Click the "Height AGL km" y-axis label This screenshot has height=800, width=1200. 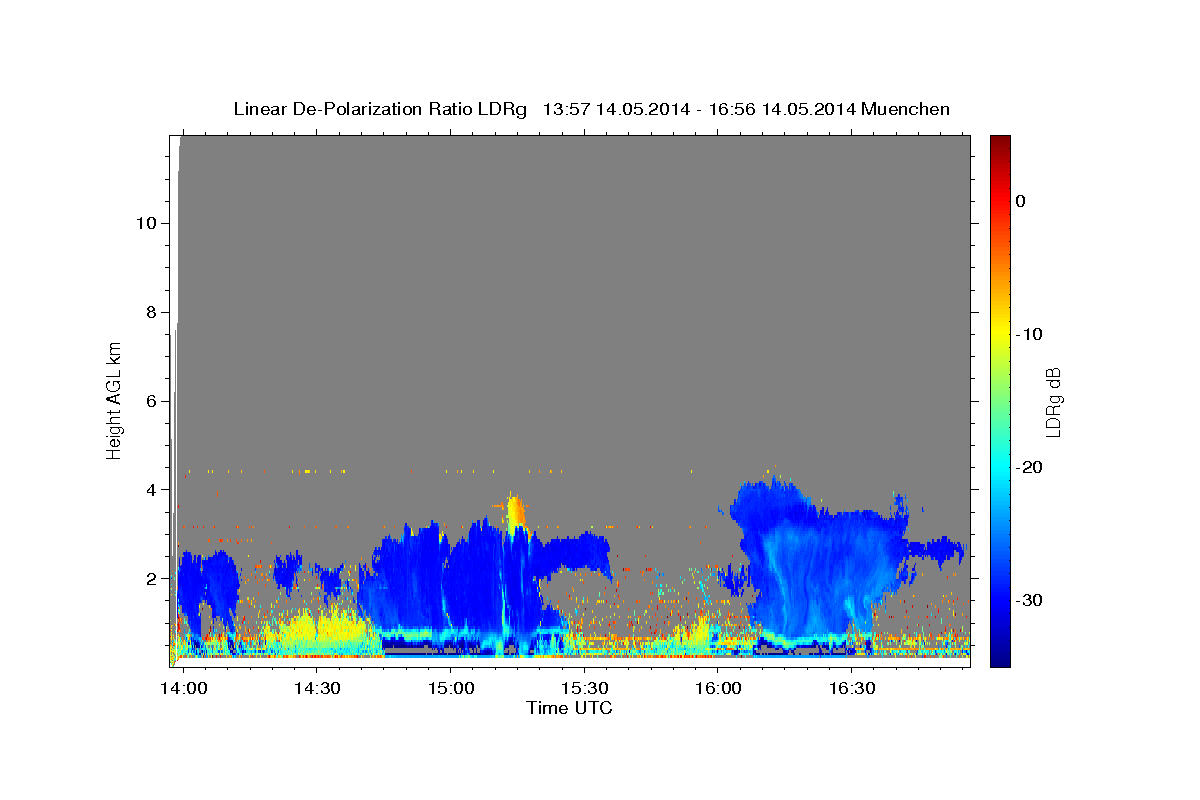coord(114,399)
